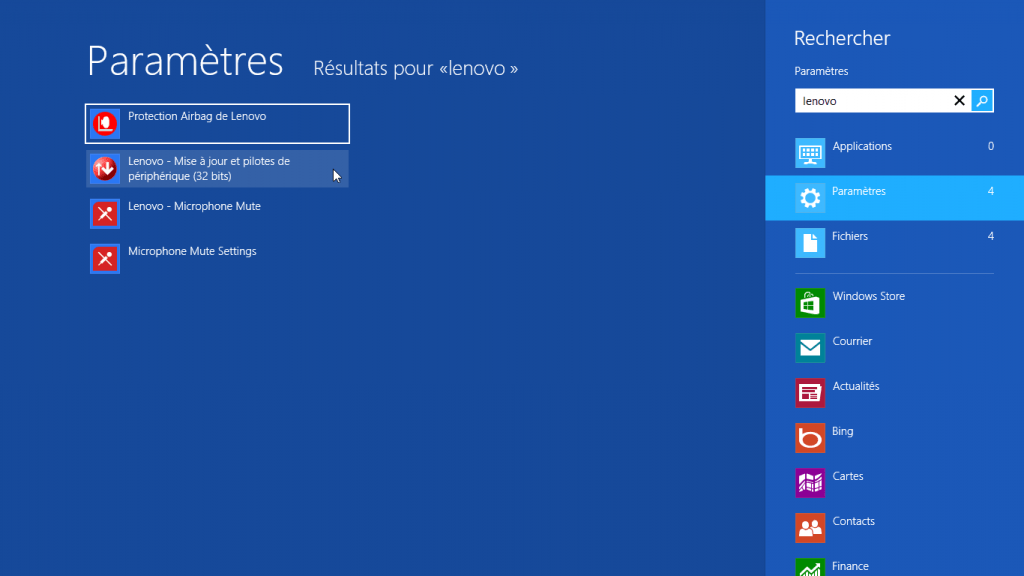
Task: Click the Lenovo - Microphone Mute icon
Action: coord(104,214)
